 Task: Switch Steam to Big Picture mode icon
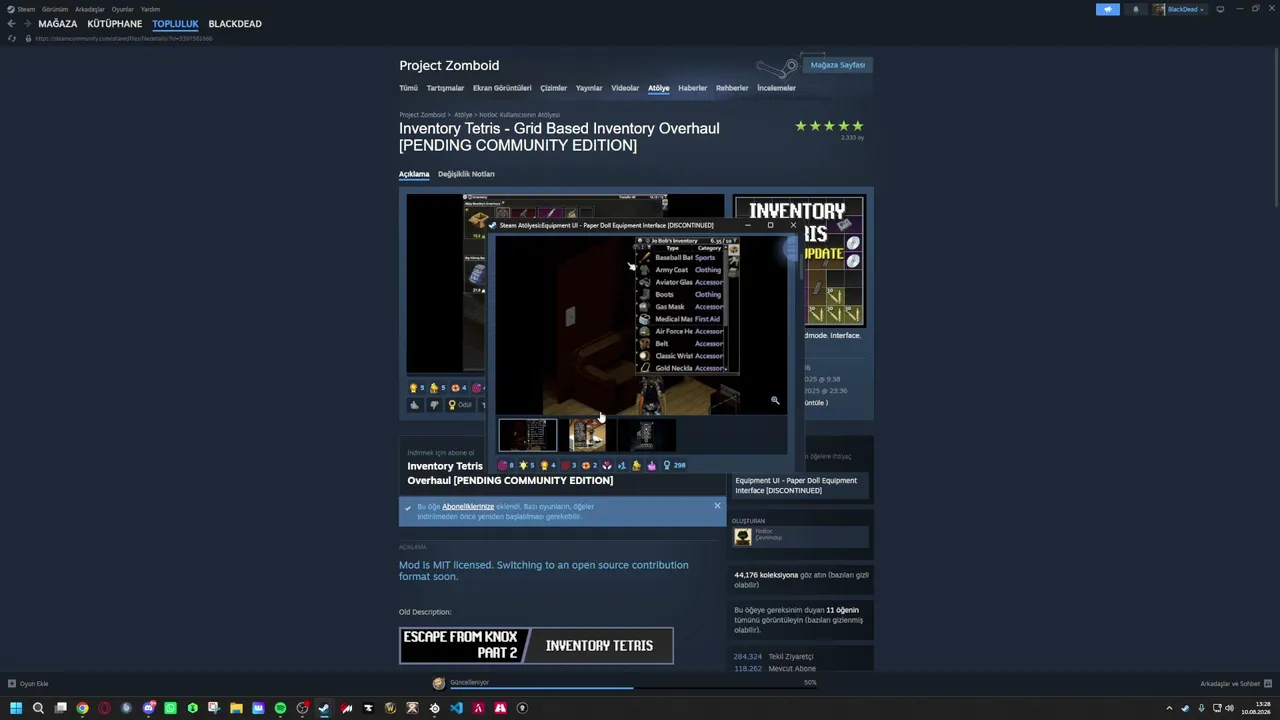[x=1220, y=9]
